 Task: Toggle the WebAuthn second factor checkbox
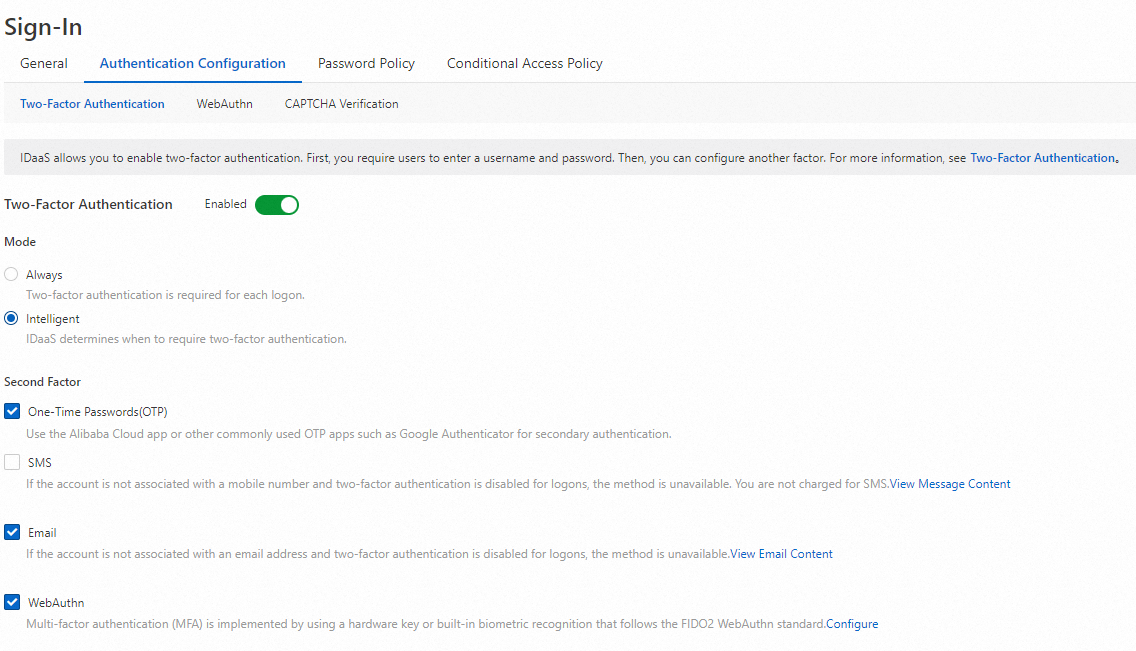12,603
